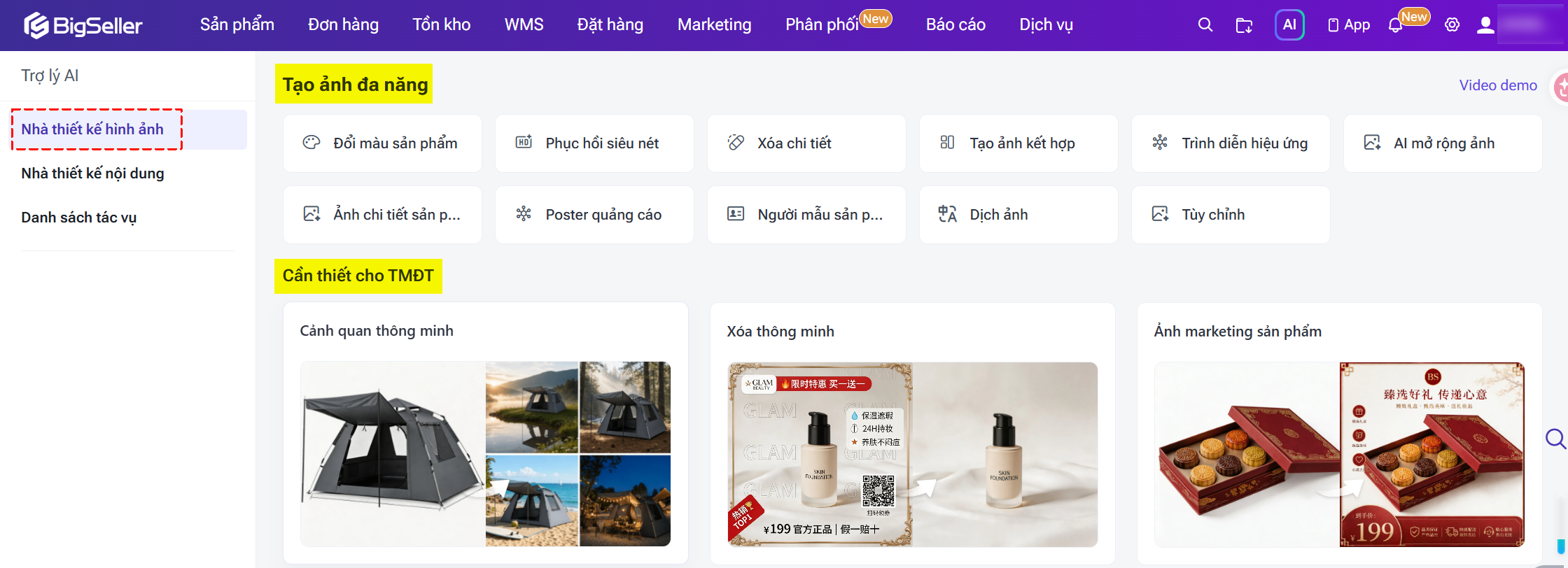Select Phục hồi siêu nét tool
The width and height of the screenshot is (1568, 568).
(594, 143)
